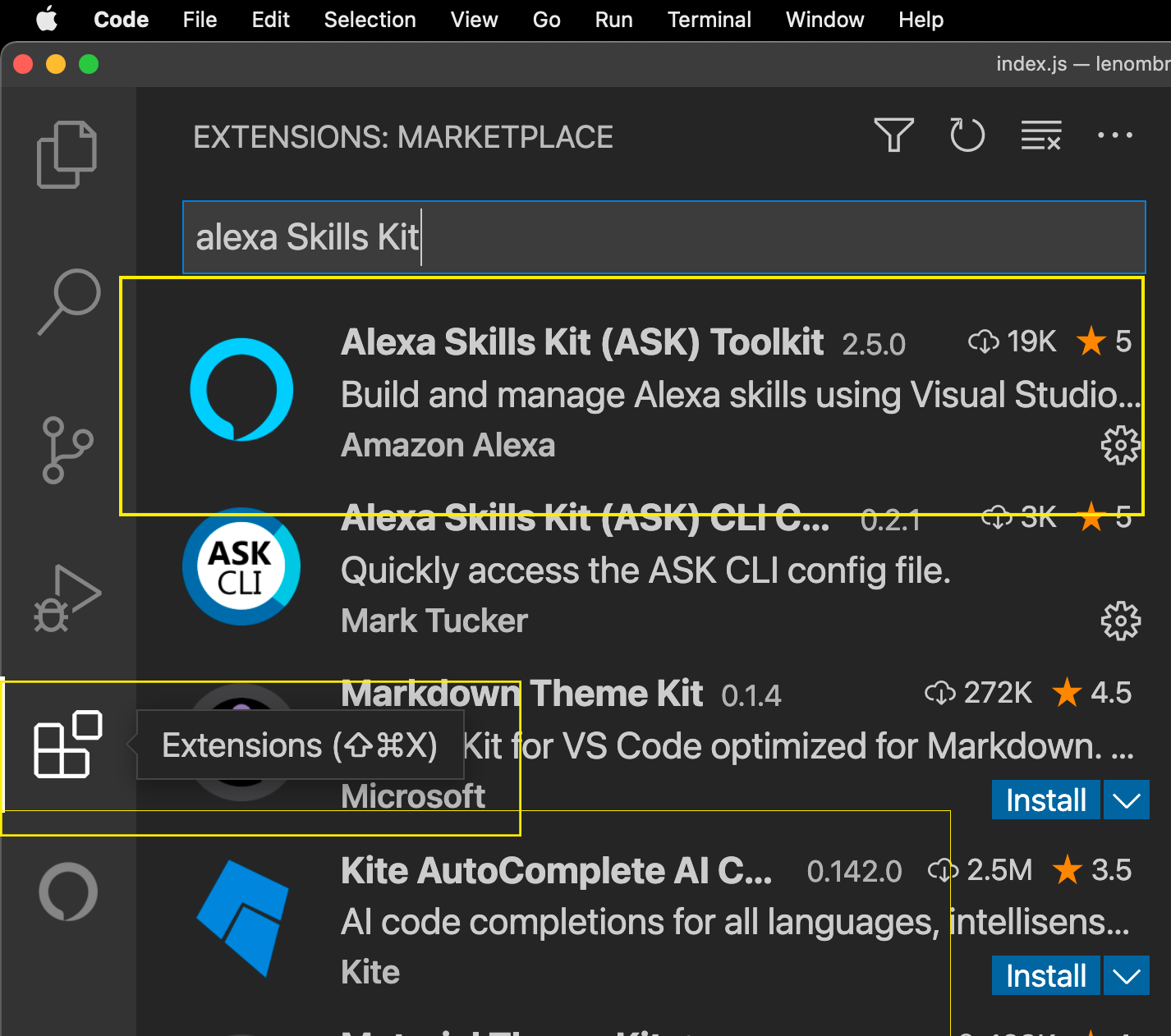Install the Kite AutoComplete extension
This screenshot has width=1171, height=1036.
point(1045,976)
